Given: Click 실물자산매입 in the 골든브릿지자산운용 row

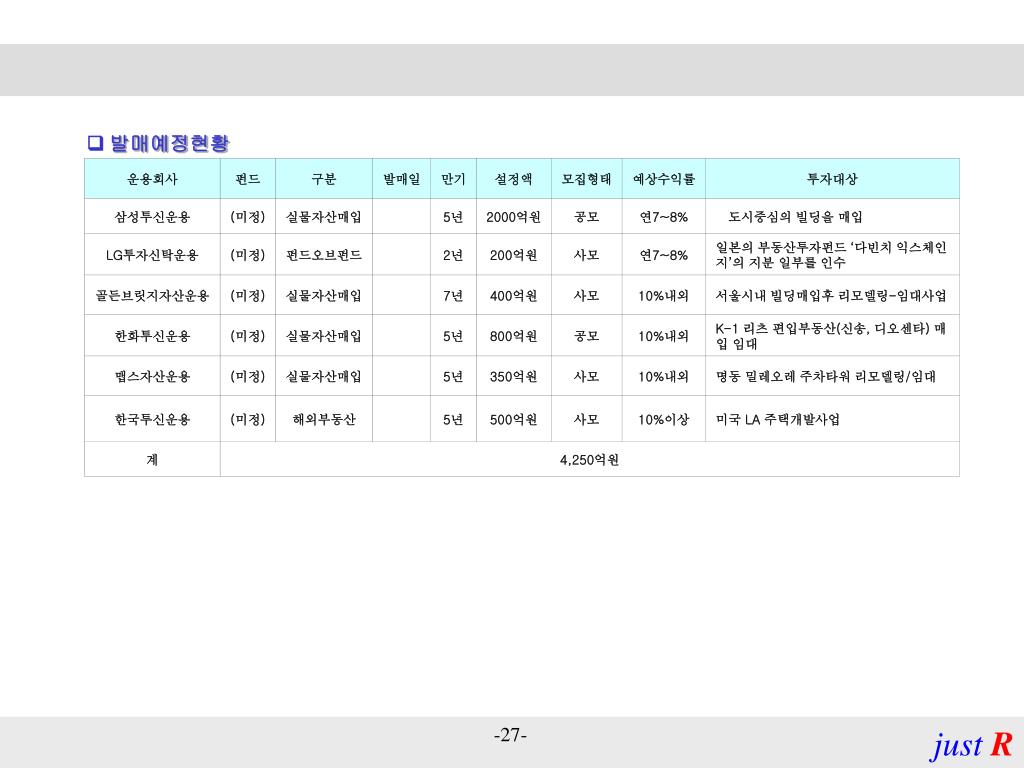Looking at the screenshot, I should click(324, 296).
